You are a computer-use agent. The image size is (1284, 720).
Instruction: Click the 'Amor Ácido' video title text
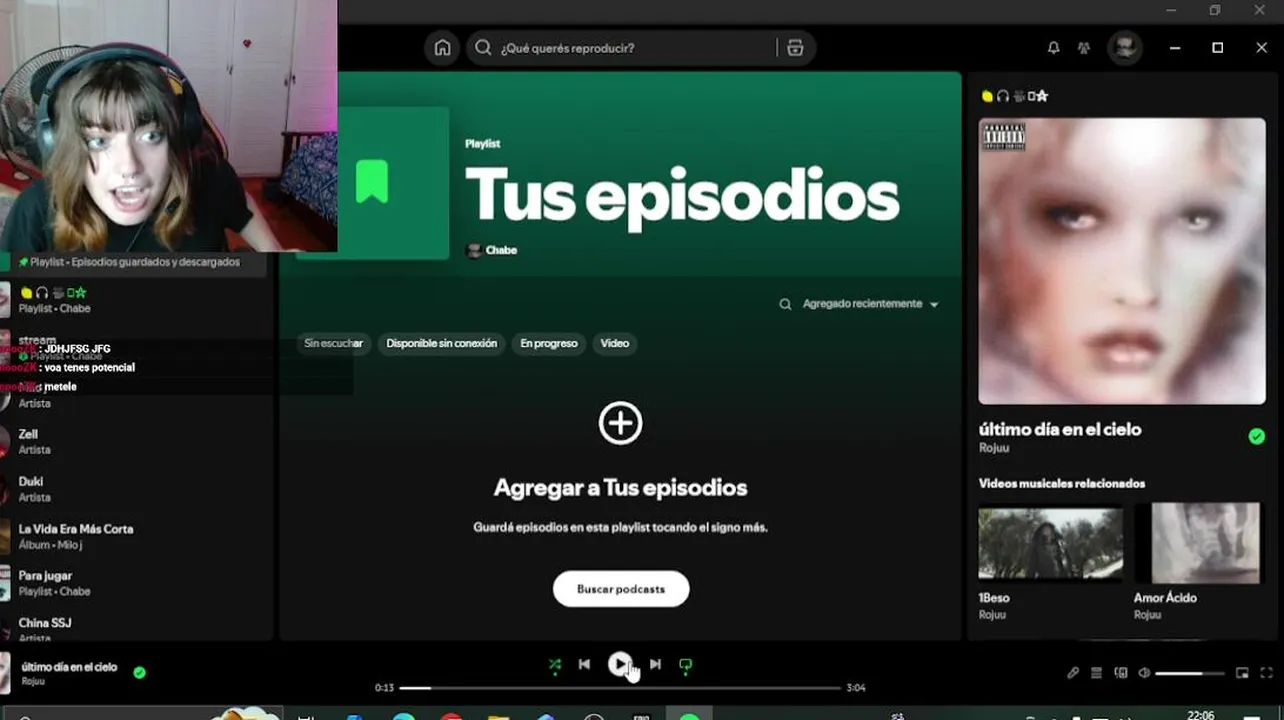(1165, 598)
